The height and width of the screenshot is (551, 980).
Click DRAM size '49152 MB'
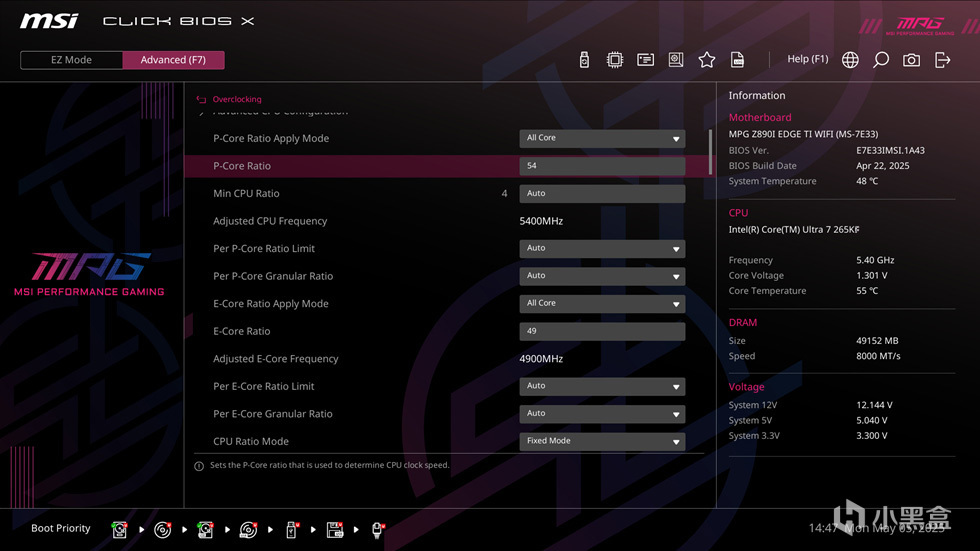tap(877, 340)
